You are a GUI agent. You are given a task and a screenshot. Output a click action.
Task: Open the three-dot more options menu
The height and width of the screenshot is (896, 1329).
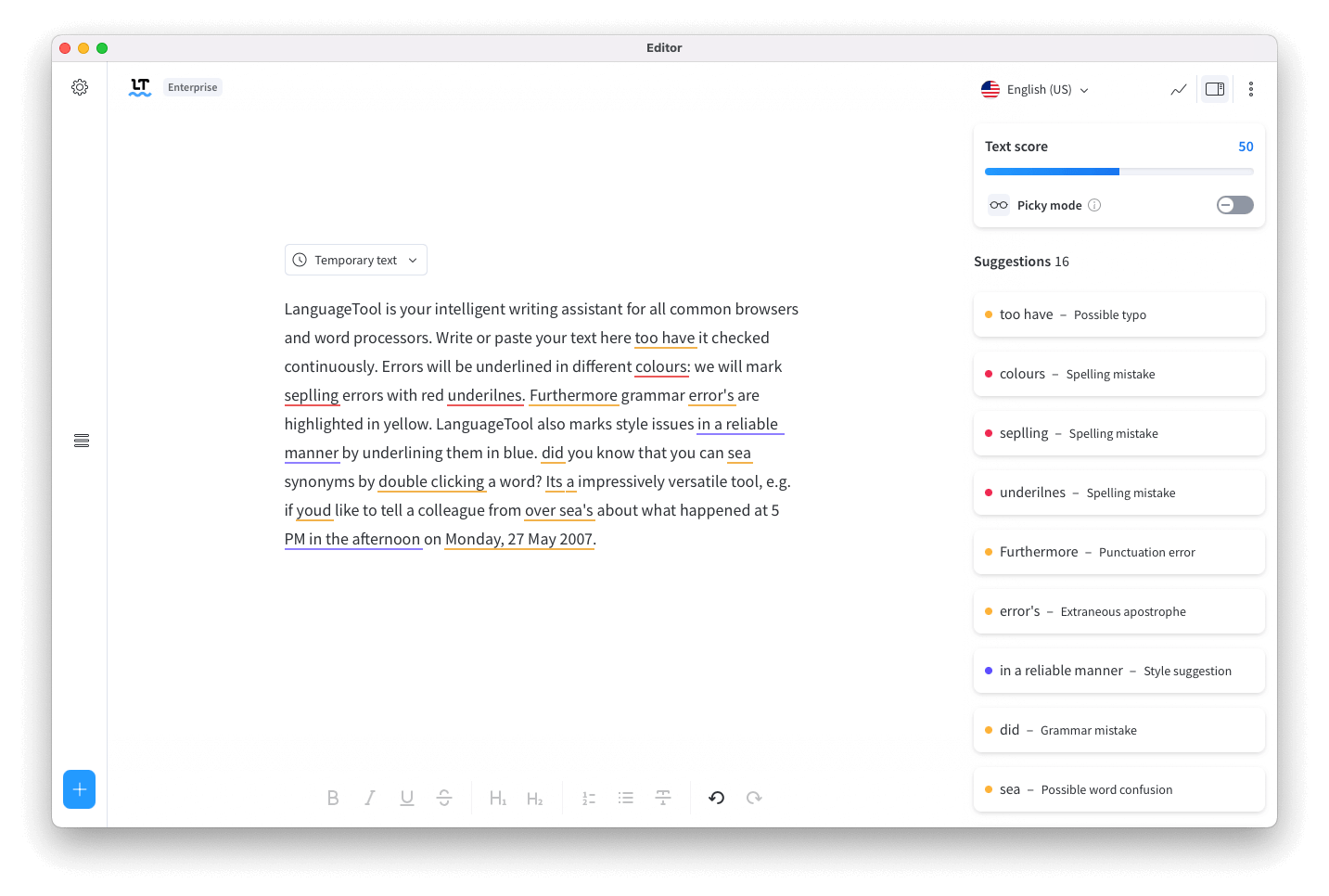[1251, 89]
